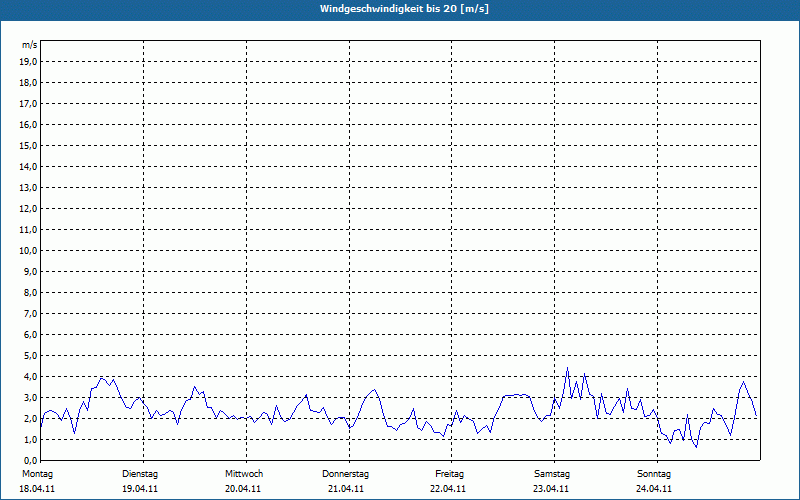
Task: Click the '18,0' y-axis label
Action: click(29, 83)
